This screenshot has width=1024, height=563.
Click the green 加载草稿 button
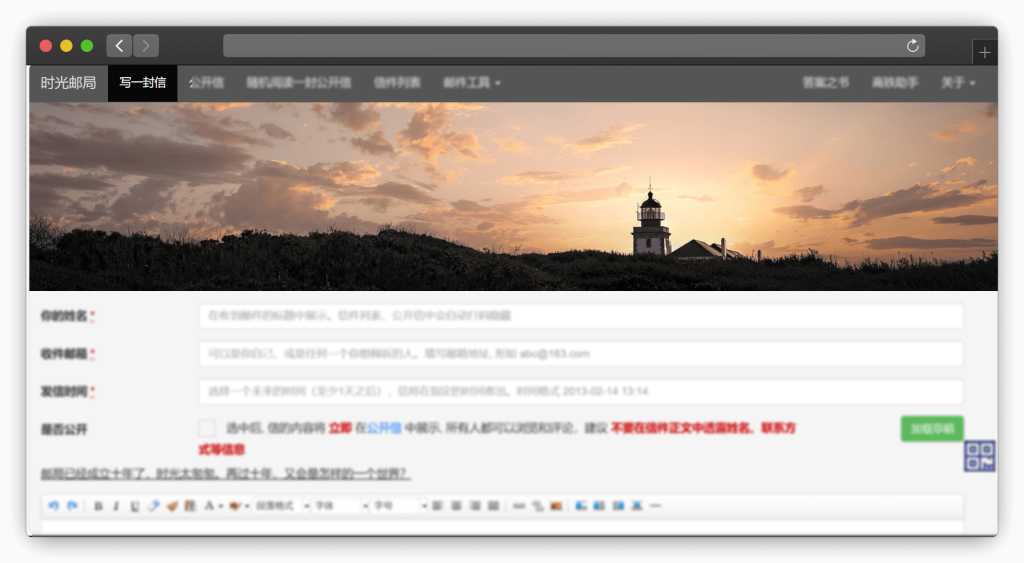[x=931, y=428]
